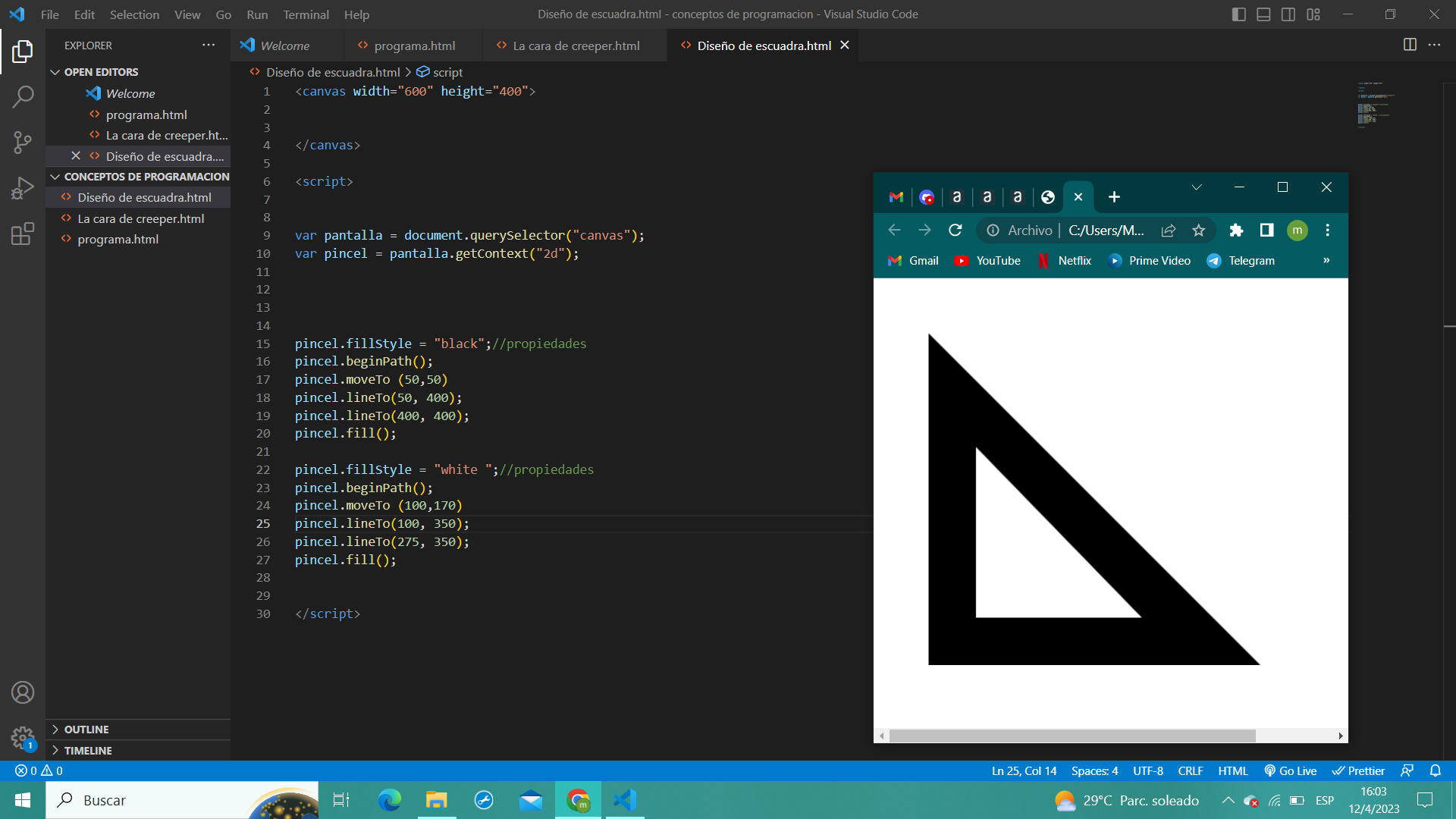Toggle HTML language mode in status bar
The width and height of the screenshot is (1456, 819).
(1232, 770)
